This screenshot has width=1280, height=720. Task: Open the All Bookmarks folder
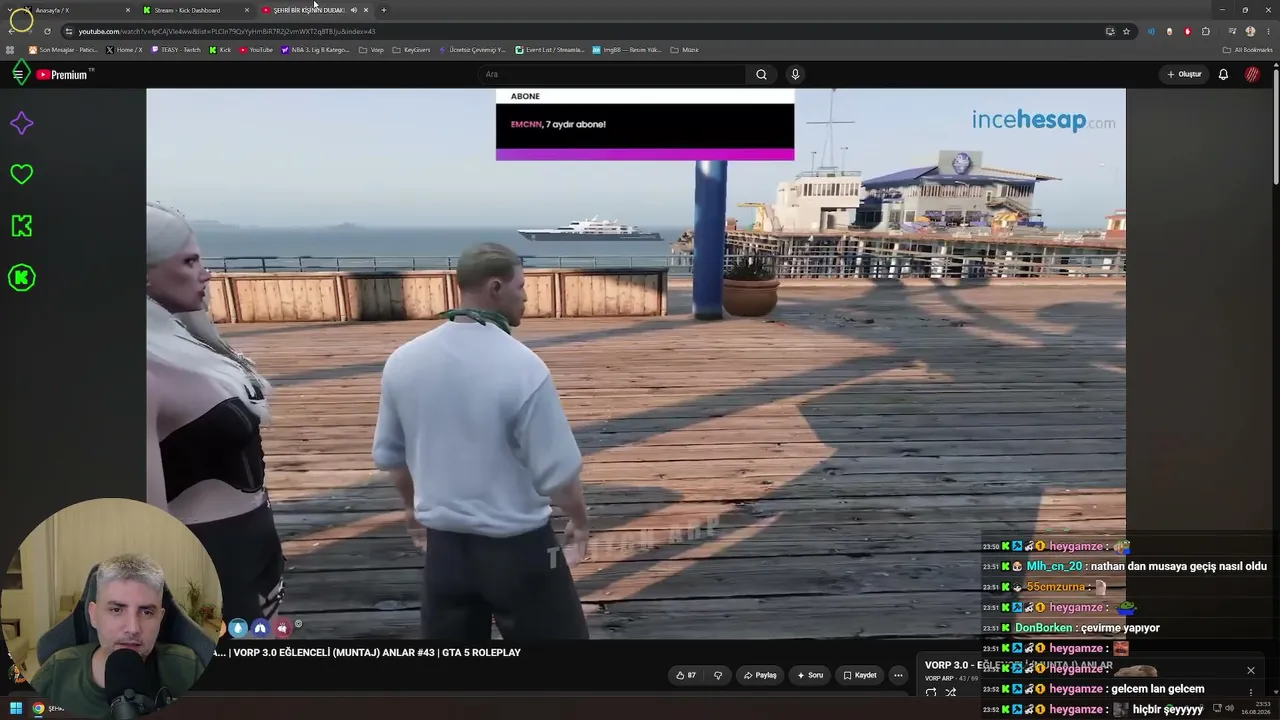pos(1248,50)
